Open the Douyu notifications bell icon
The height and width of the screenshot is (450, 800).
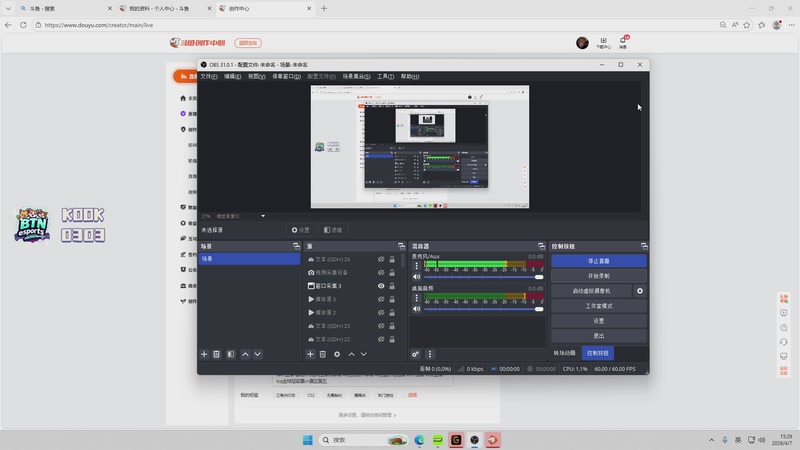coord(623,42)
